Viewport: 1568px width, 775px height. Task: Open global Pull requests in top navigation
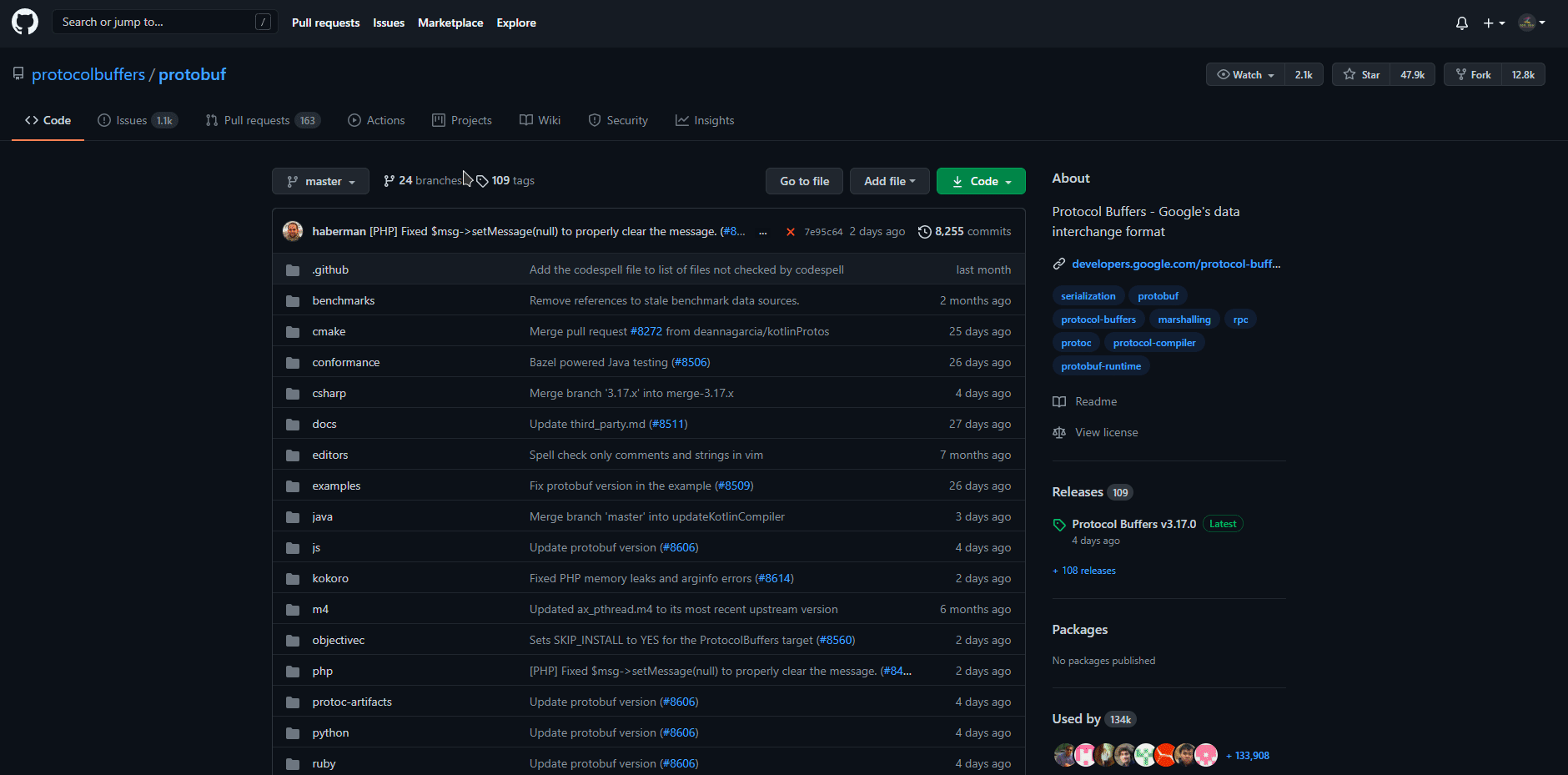[x=325, y=23]
